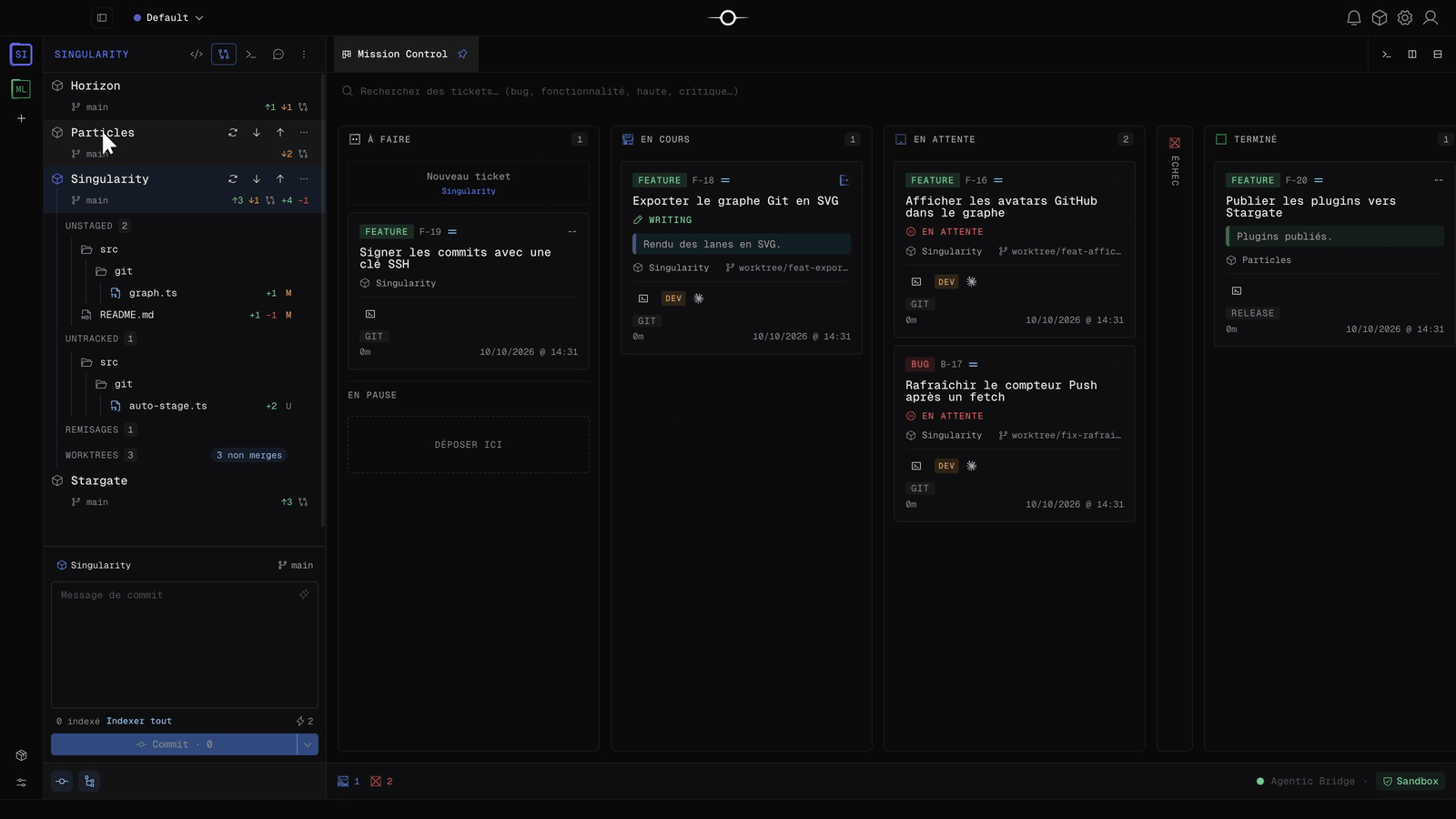The height and width of the screenshot is (819, 1456).
Task: Toggle the bottom panel layout icon
Action: [x=1438, y=55]
